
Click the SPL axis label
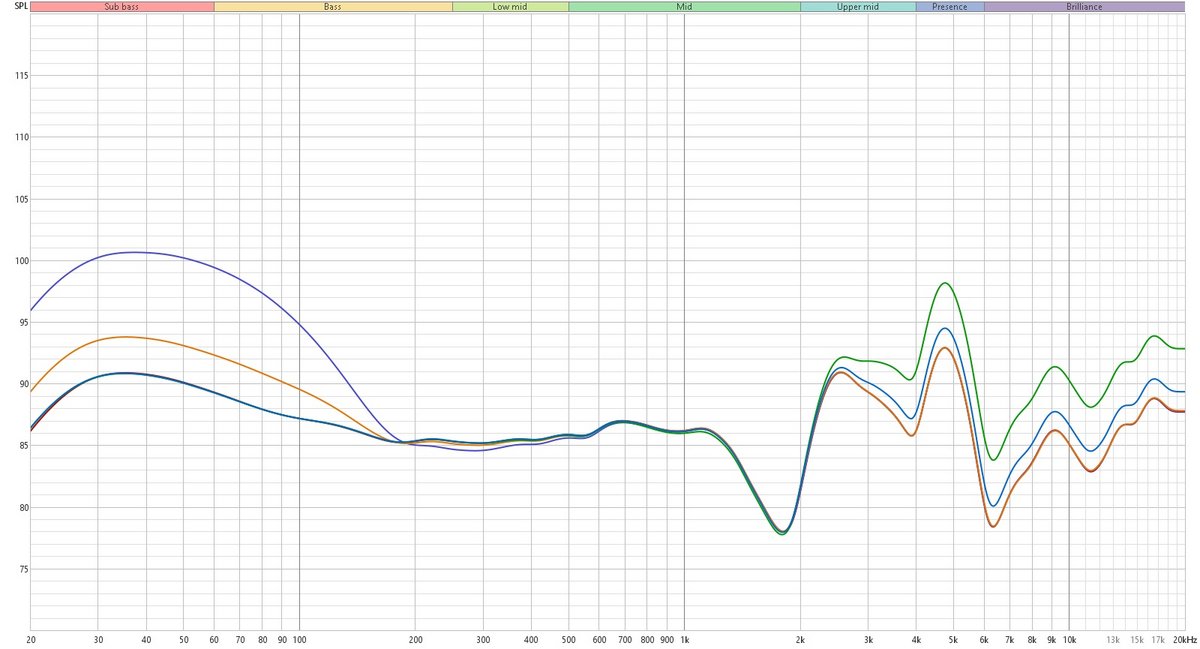13,6
